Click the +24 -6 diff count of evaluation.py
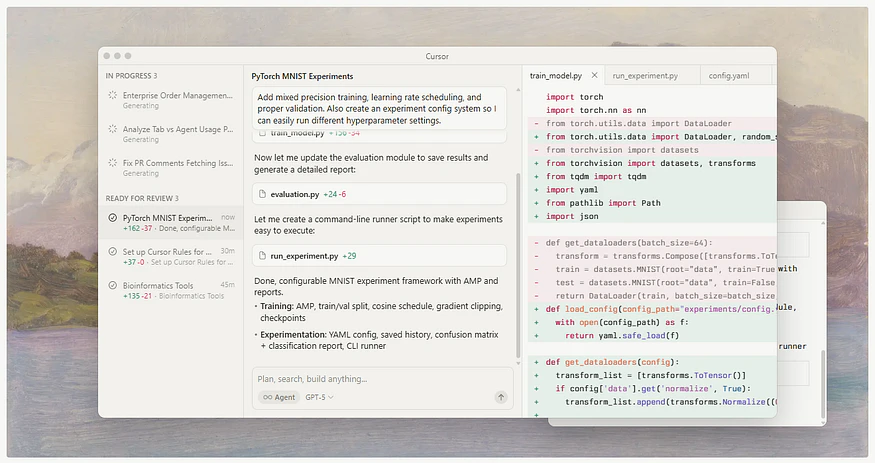Viewport: 875px width, 463px height. coord(335,194)
